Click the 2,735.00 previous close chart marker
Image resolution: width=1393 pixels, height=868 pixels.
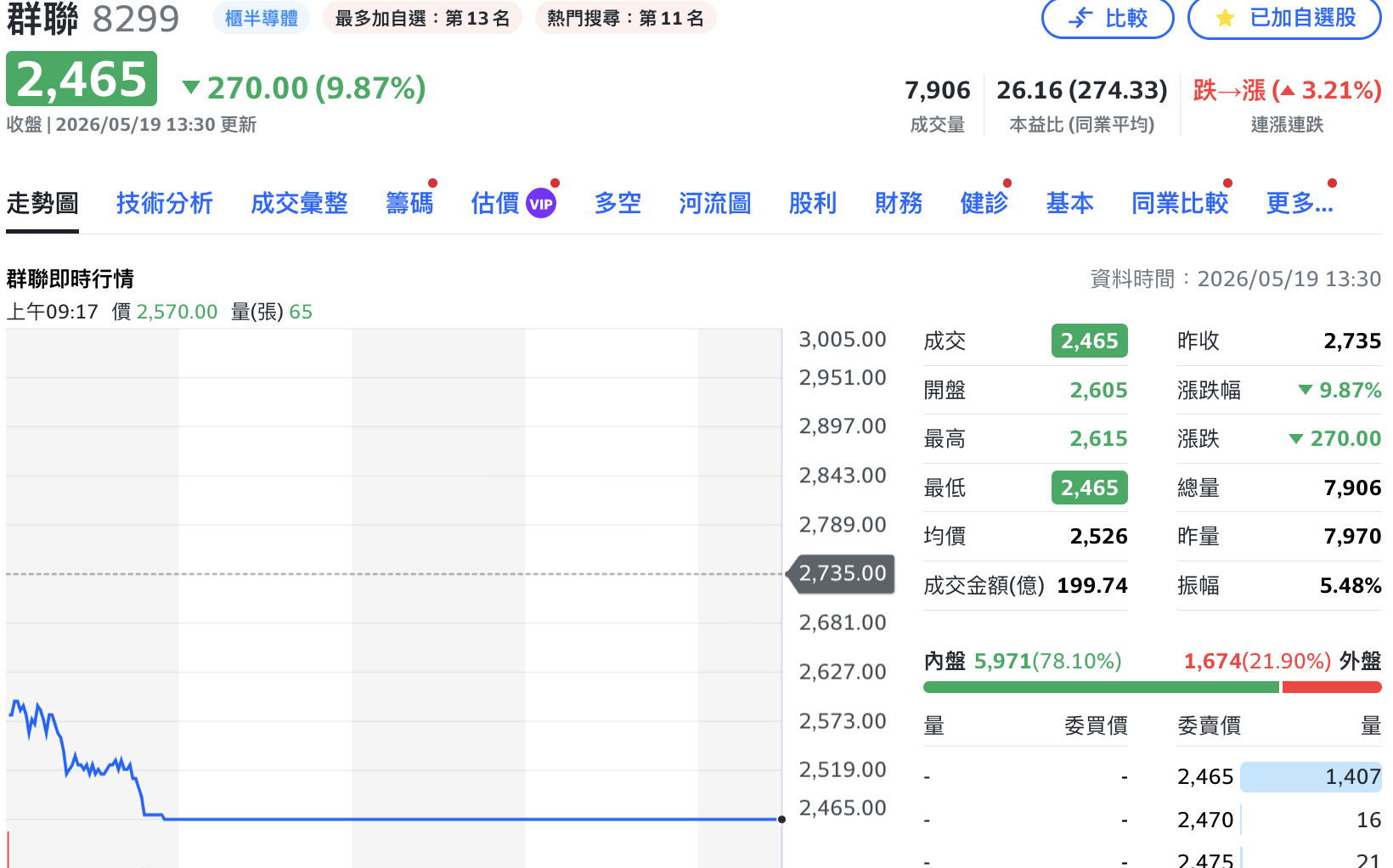coord(842,573)
